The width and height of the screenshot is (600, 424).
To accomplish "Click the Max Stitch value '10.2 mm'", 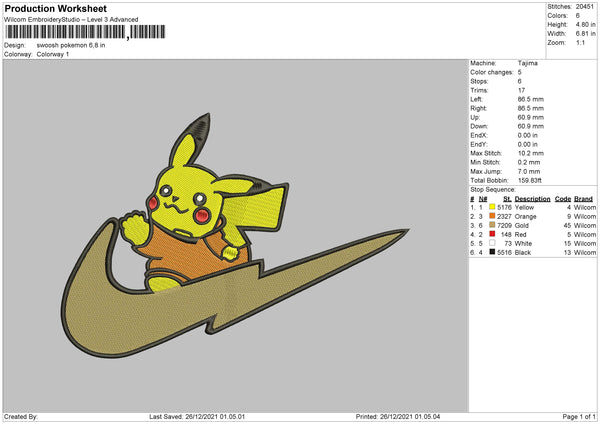I will tap(531, 153).
